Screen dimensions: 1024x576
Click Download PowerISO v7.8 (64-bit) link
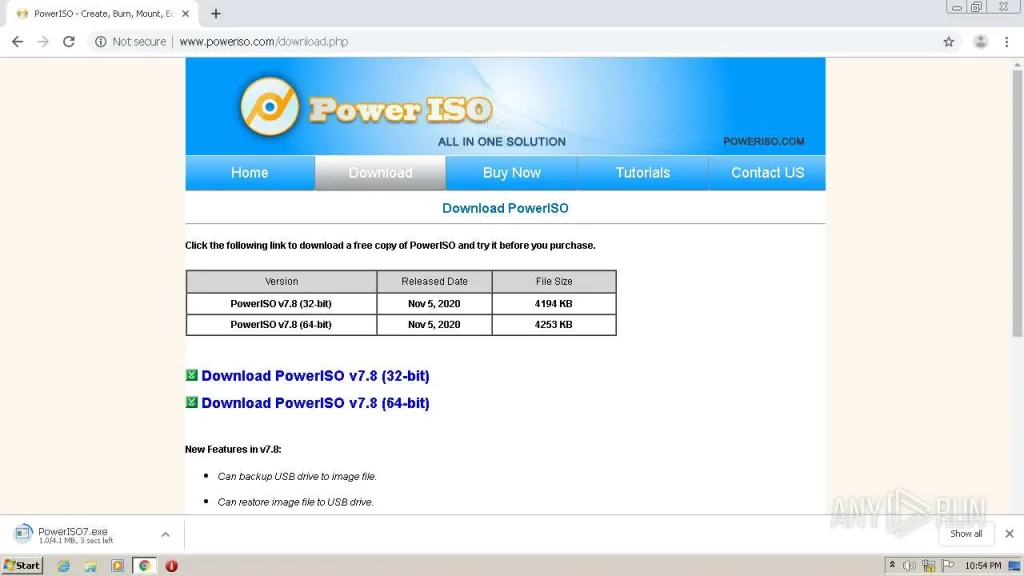click(315, 403)
